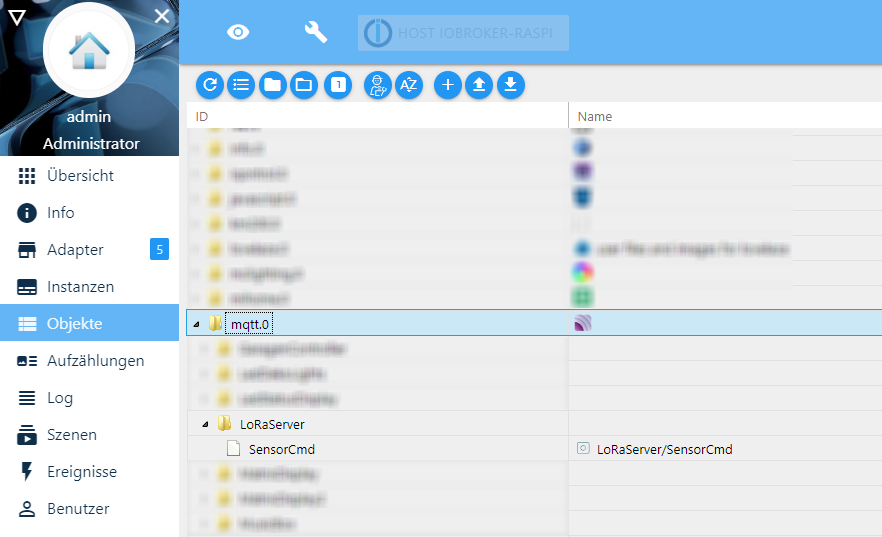Collapse all folders with the solid folder icon
The height and width of the screenshot is (537, 882).
pyautogui.click(x=272, y=85)
